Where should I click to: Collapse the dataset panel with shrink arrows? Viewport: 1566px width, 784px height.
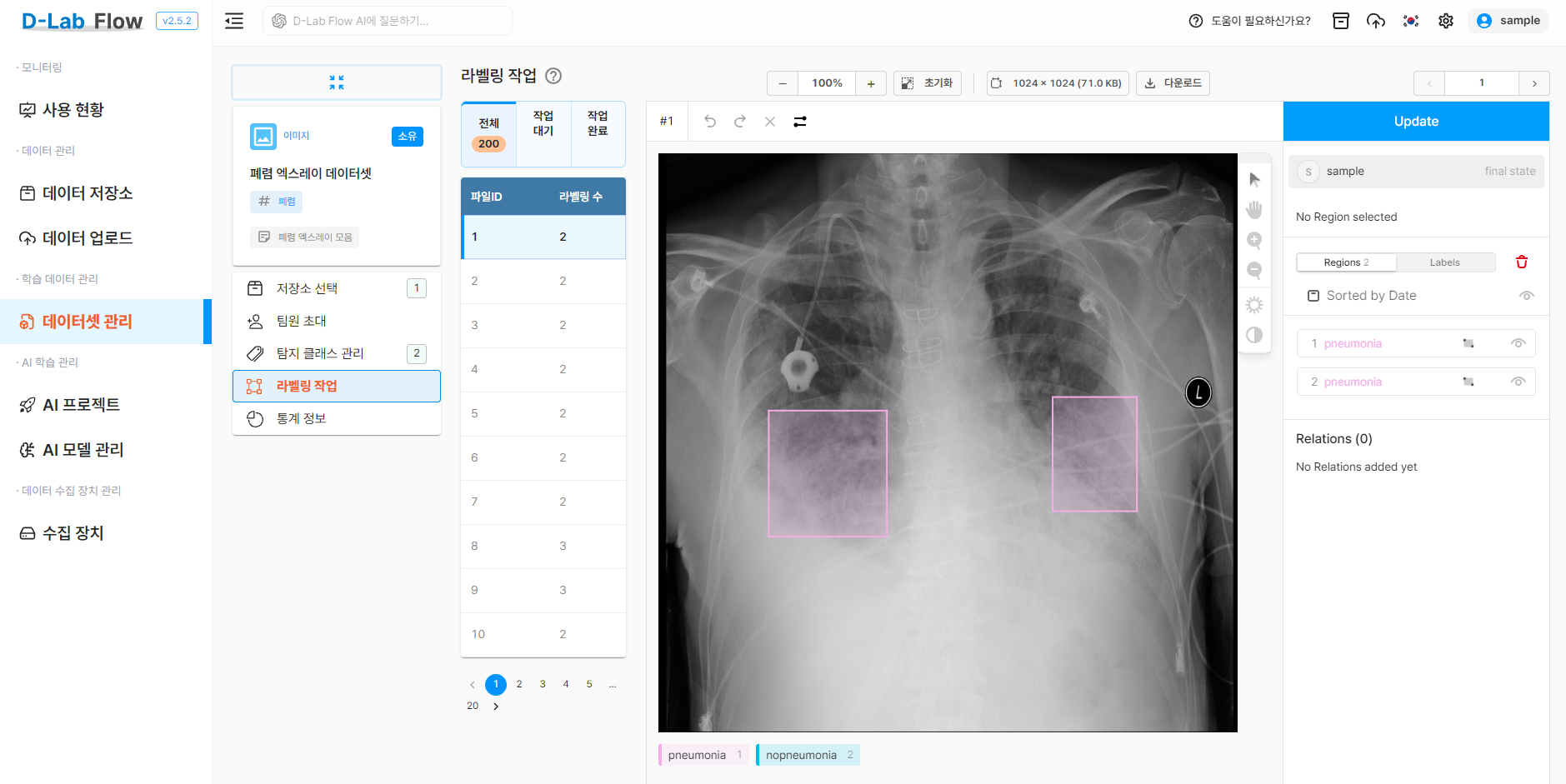point(337,82)
